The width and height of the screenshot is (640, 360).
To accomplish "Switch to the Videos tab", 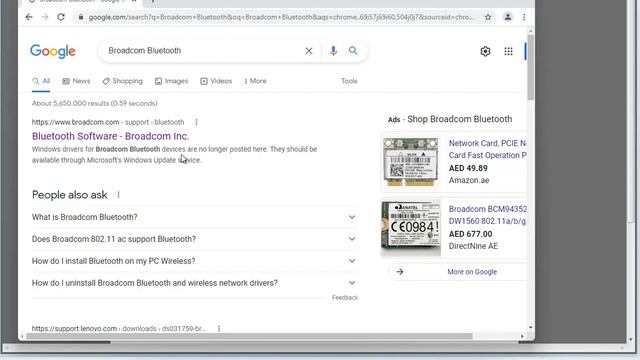I will pyautogui.click(x=216, y=81).
